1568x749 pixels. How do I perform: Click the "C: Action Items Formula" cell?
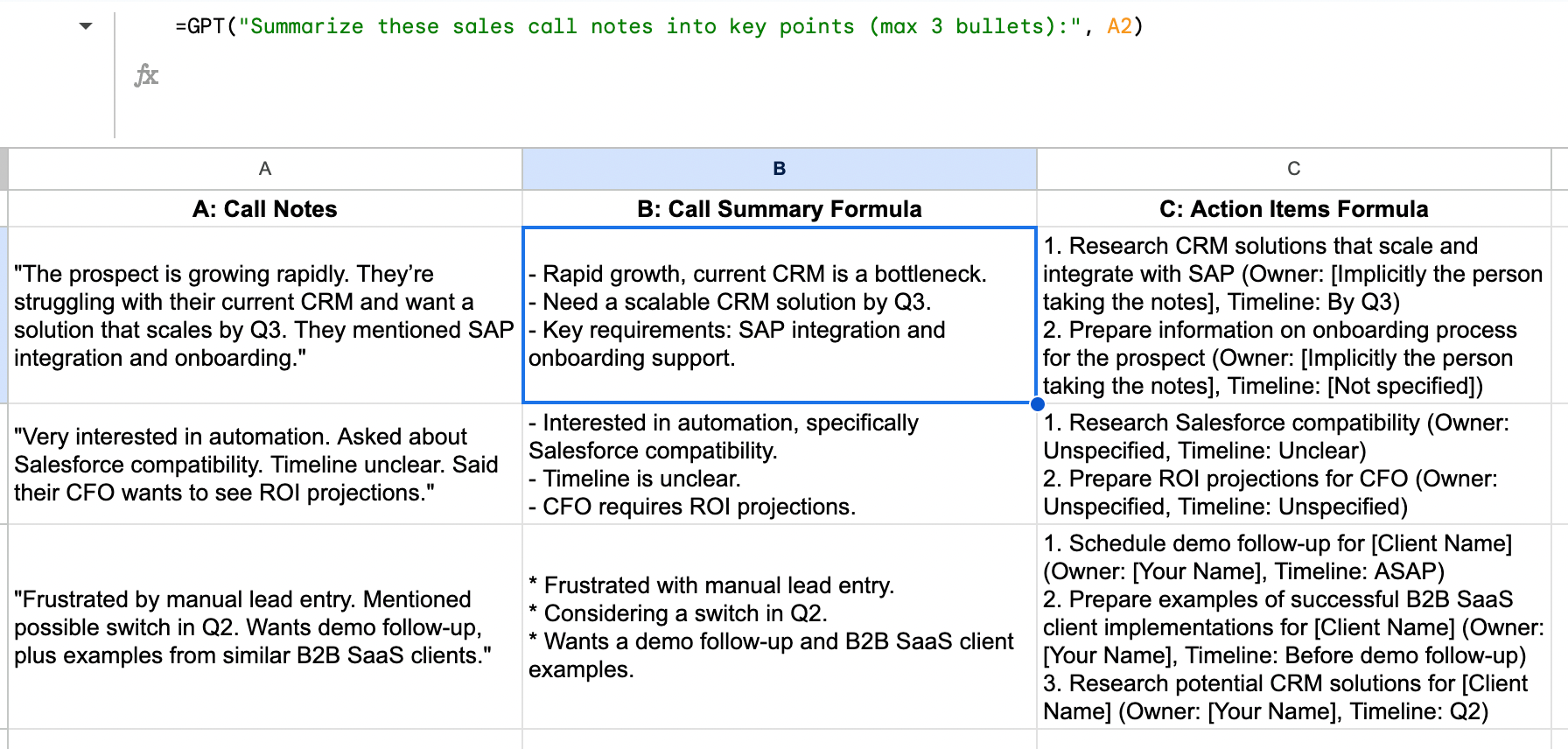click(1293, 209)
